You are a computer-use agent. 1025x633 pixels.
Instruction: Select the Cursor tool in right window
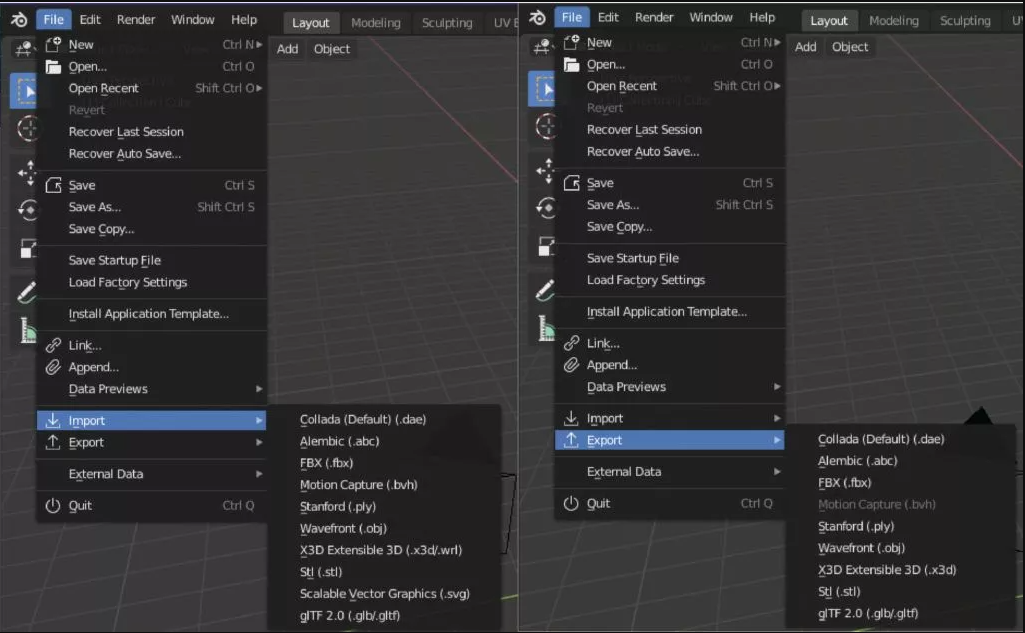pyautogui.click(x=546, y=126)
